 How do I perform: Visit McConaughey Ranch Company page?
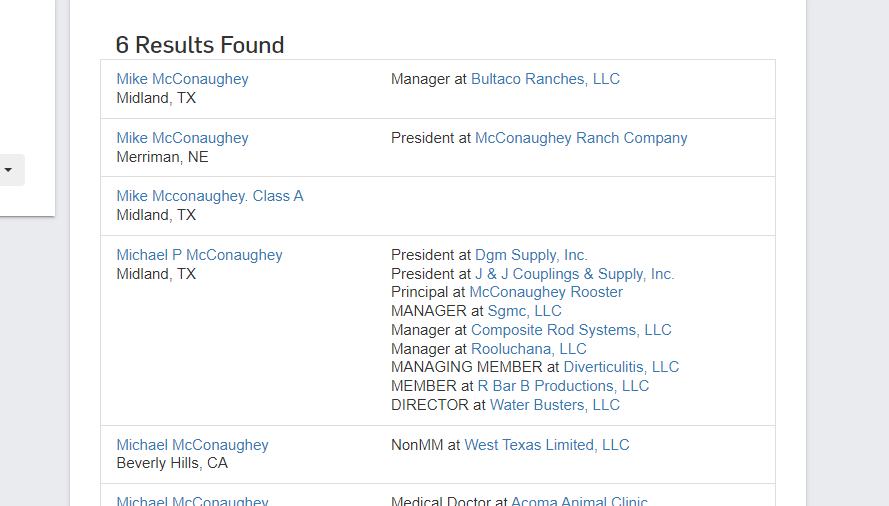581,138
